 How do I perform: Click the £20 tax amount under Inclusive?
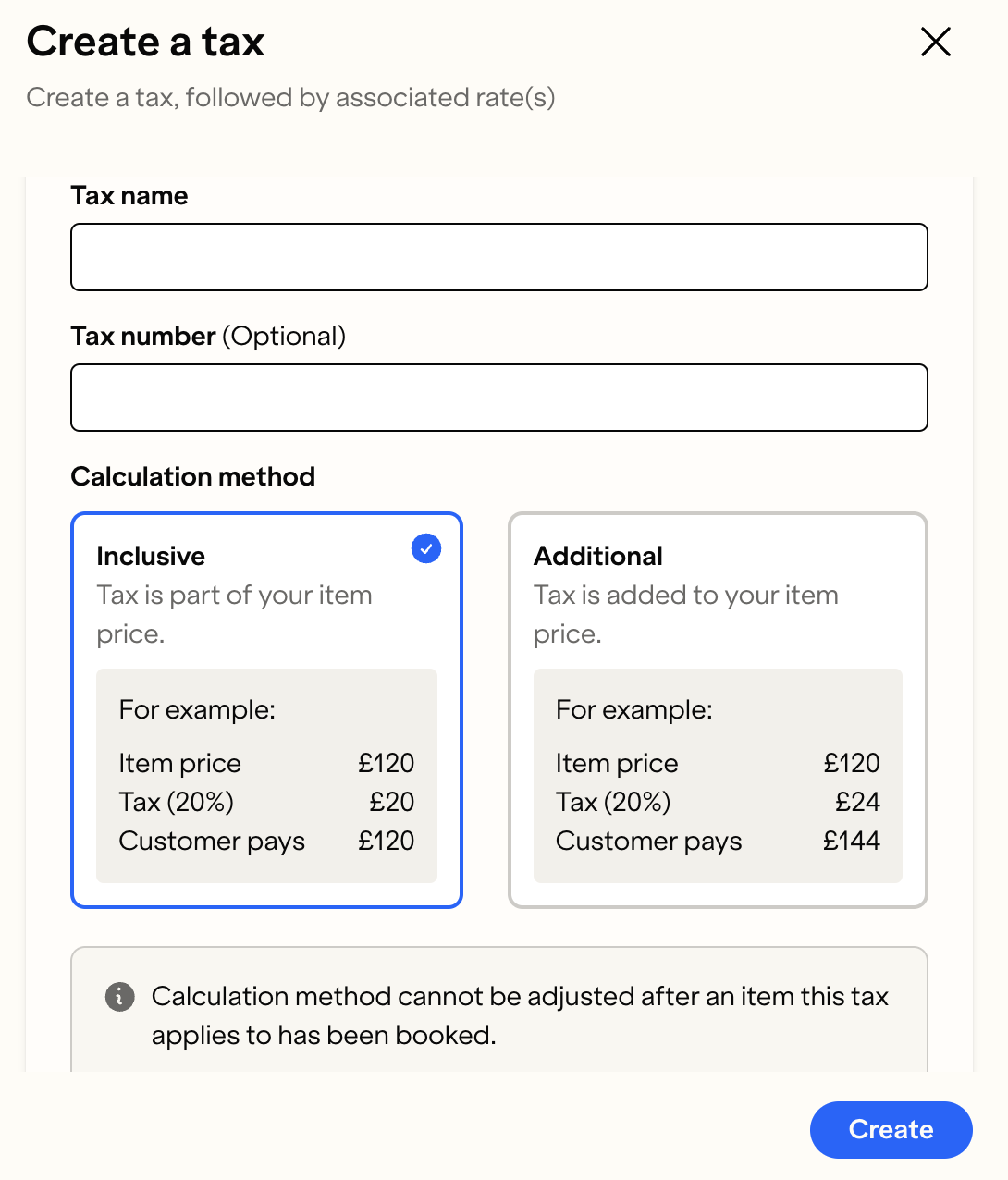(392, 802)
